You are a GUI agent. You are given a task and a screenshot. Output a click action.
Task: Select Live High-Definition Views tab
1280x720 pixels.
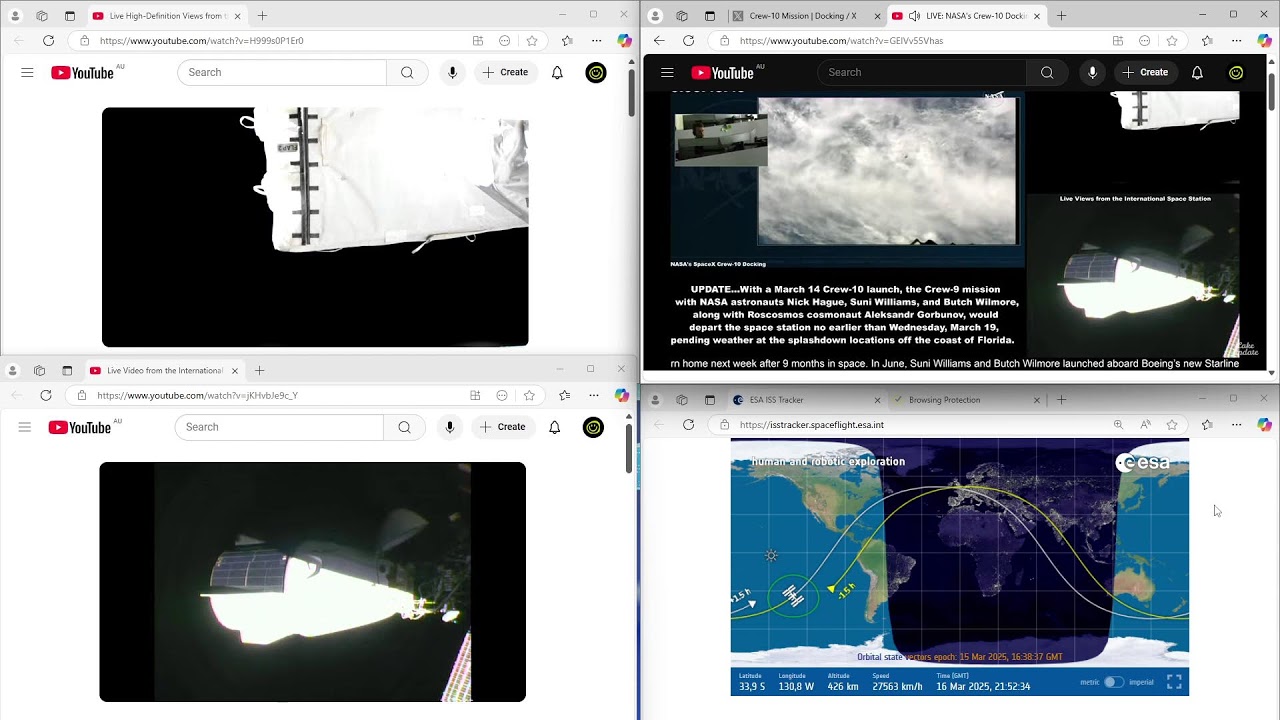coord(166,16)
